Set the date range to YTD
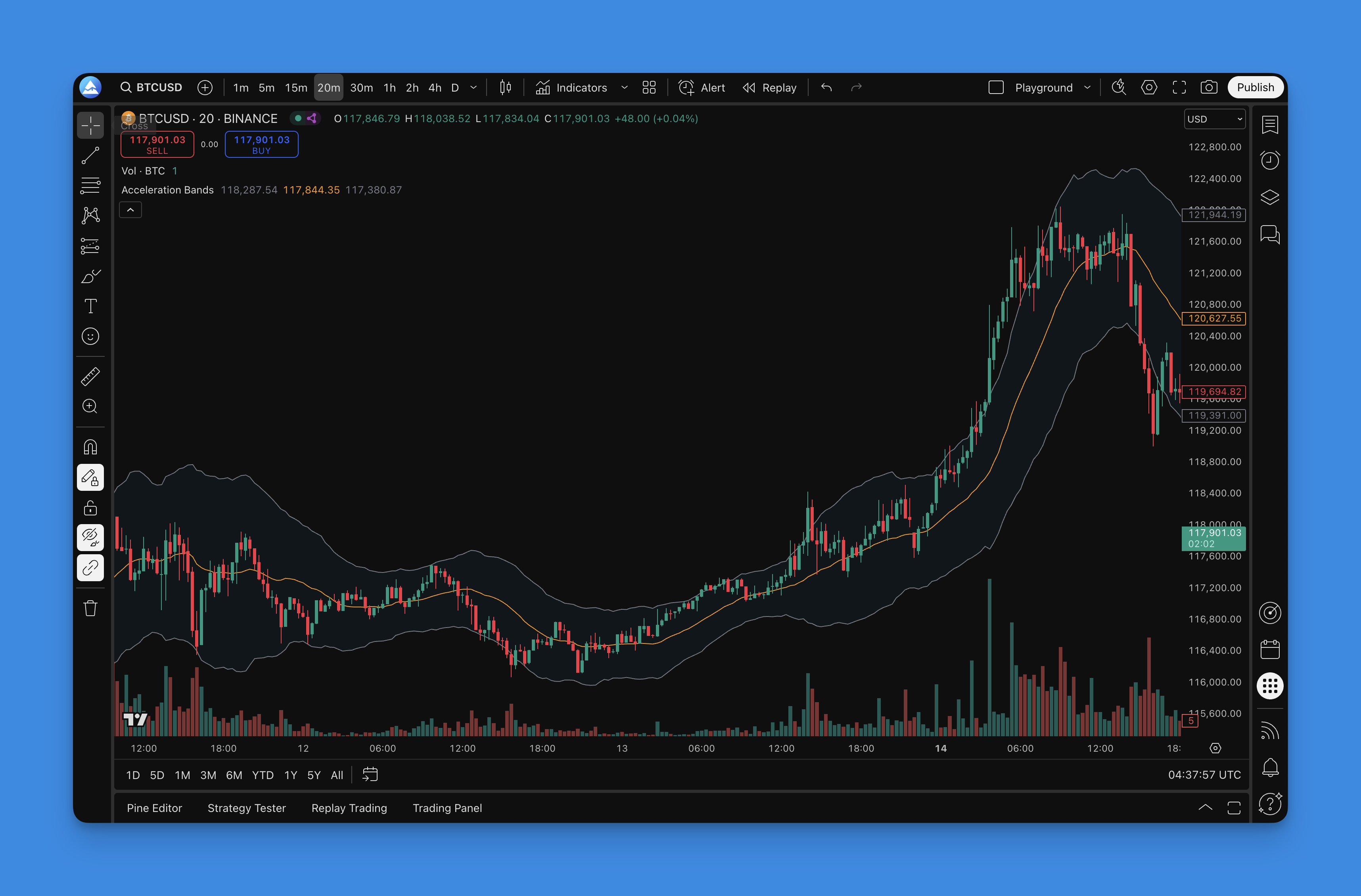The height and width of the screenshot is (896, 1361). tap(263, 775)
